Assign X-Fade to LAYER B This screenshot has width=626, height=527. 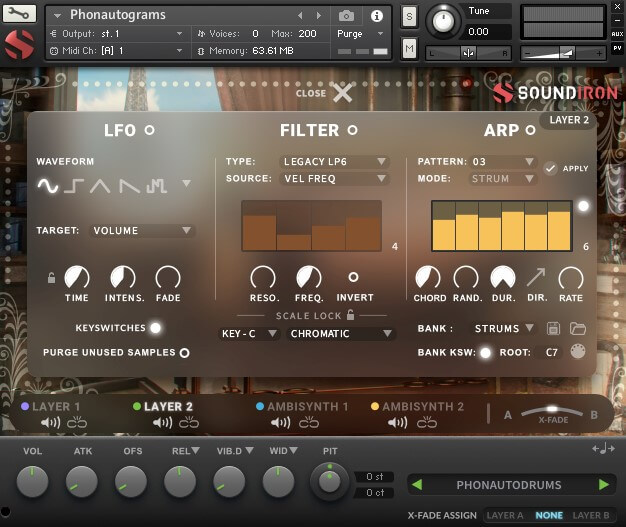coord(591,515)
